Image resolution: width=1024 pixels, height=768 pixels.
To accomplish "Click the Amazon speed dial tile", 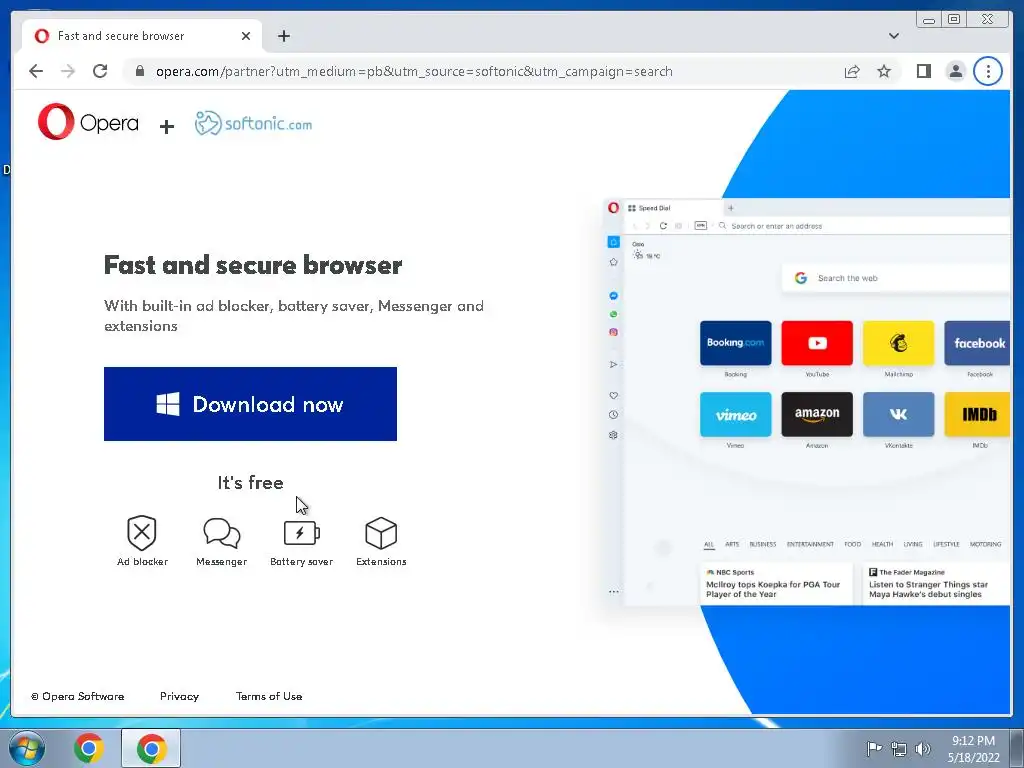I will click(x=817, y=415).
